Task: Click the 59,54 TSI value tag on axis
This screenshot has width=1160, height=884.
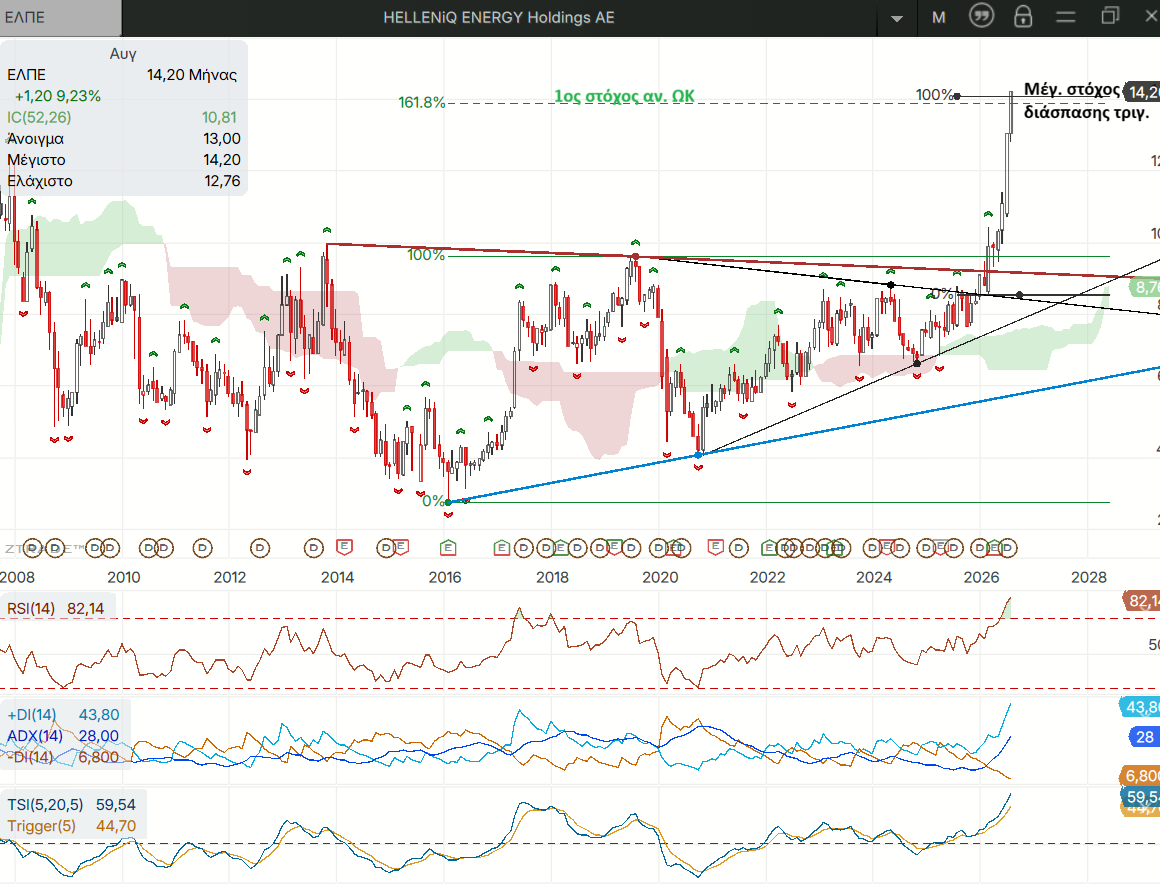Action: pos(1140,797)
